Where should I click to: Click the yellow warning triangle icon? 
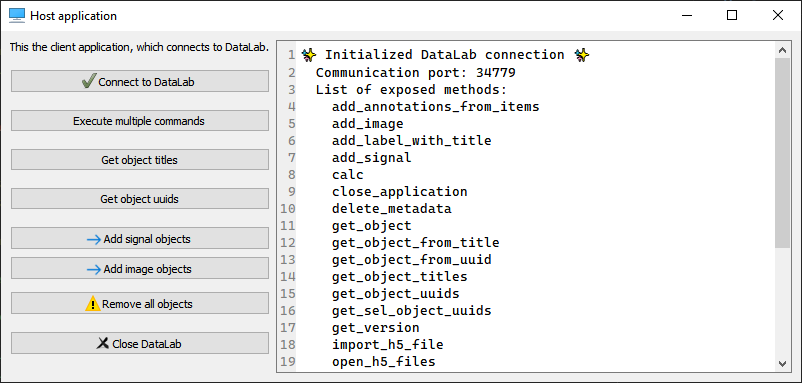[93, 304]
